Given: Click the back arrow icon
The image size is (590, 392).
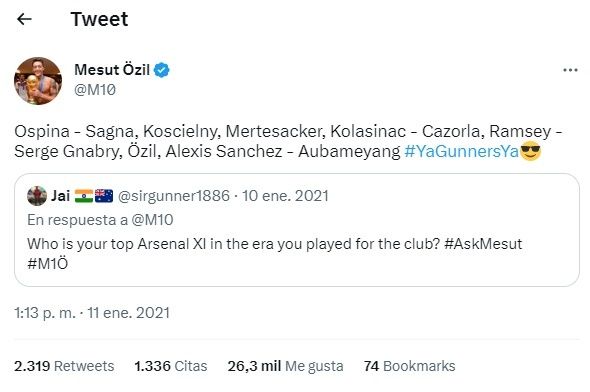Looking at the screenshot, I should point(24,19).
